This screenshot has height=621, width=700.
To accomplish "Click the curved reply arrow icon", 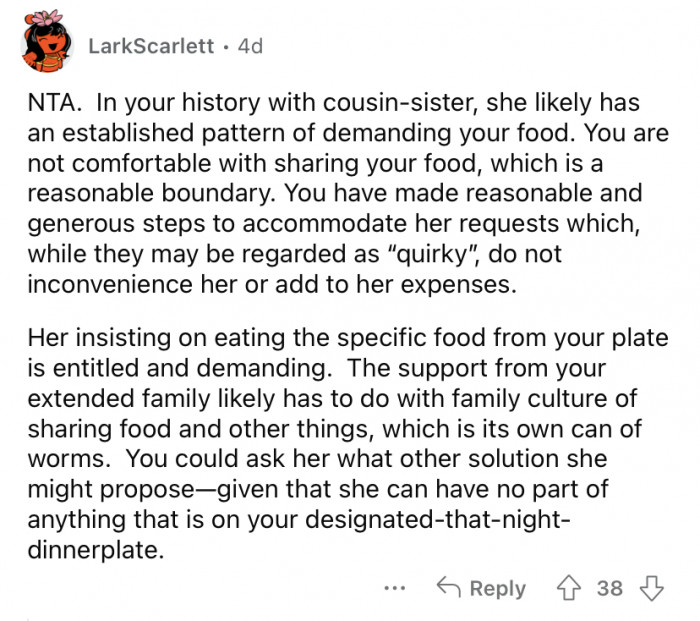I will 448,587.
